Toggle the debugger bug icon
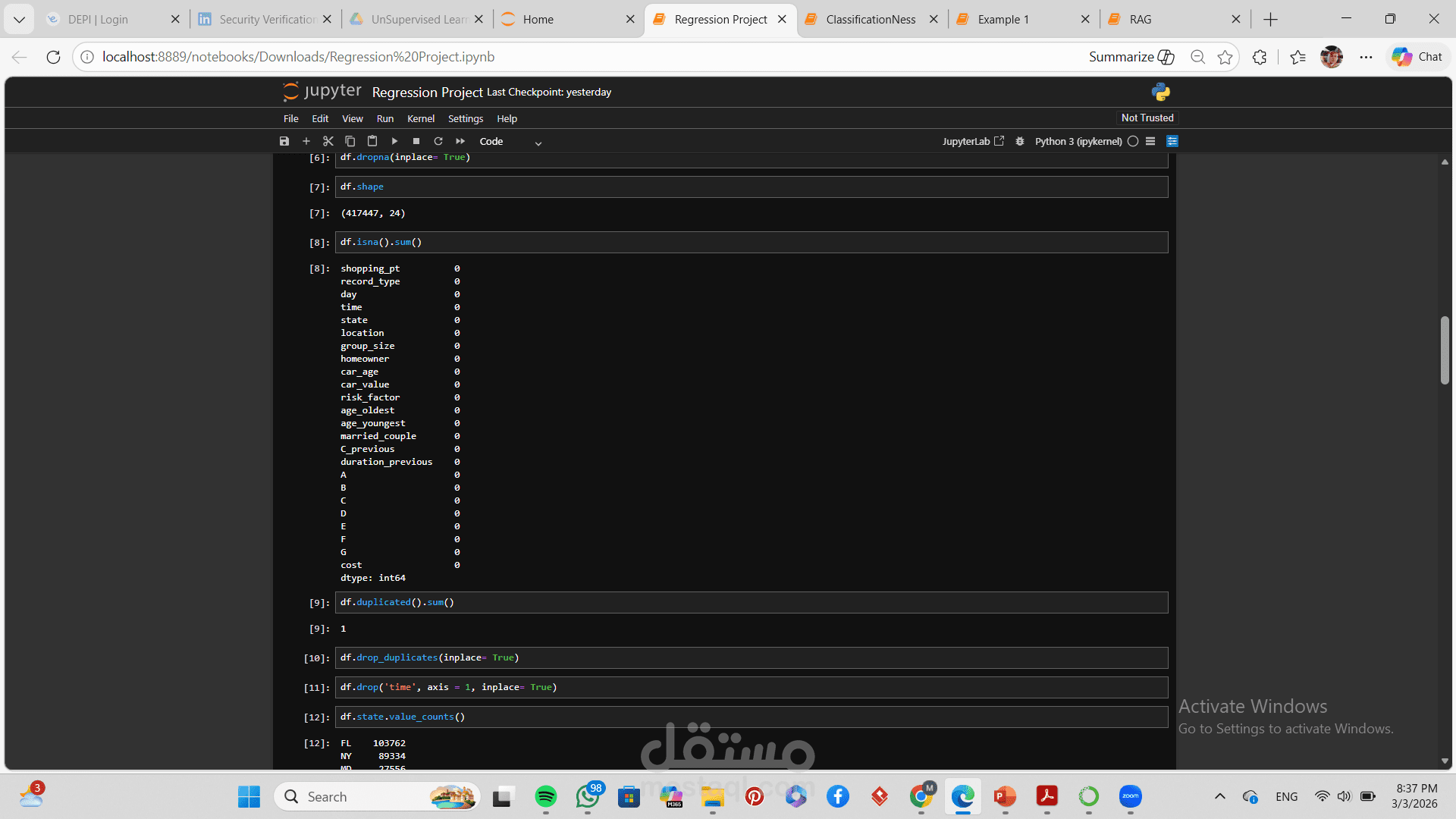1456x819 pixels. (1020, 141)
